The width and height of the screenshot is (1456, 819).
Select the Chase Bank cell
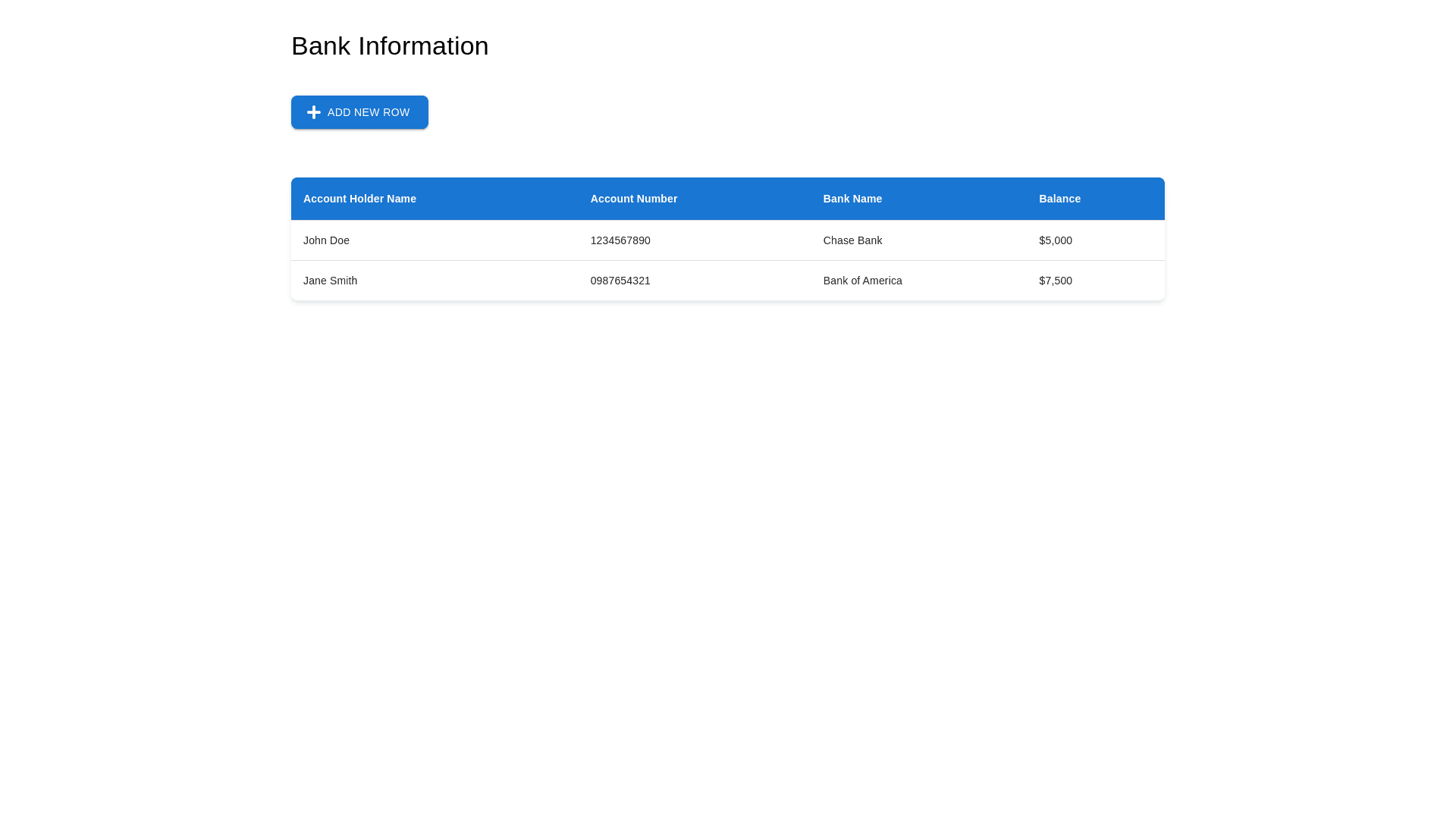coord(852,240)
